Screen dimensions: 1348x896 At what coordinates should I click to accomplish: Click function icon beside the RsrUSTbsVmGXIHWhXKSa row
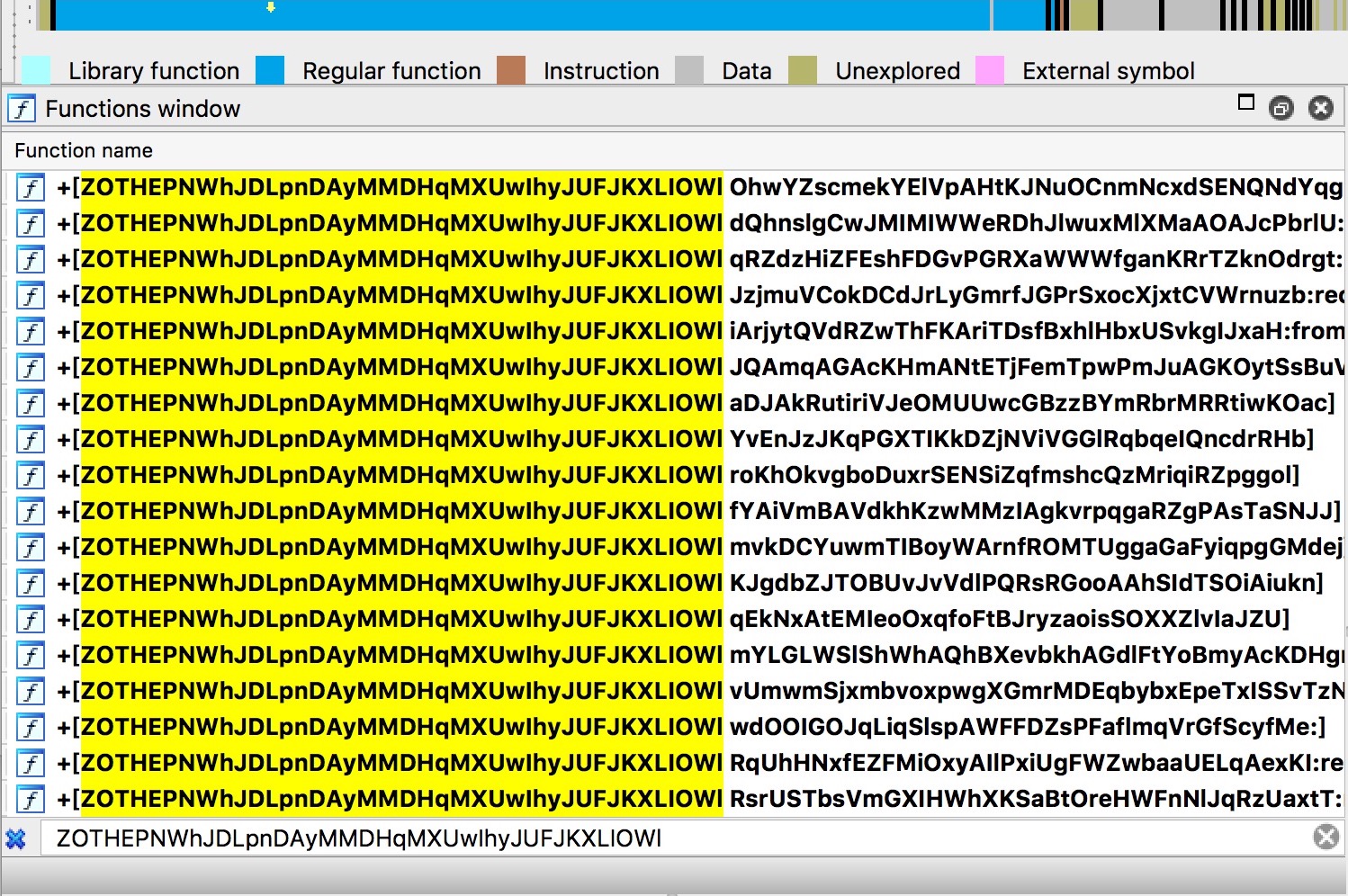coord(31,799)
